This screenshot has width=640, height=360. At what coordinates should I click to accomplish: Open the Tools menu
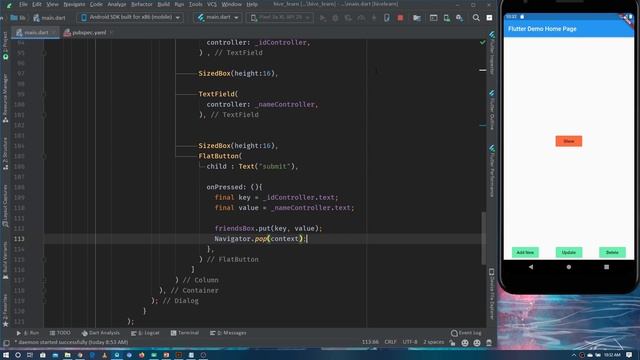pyautogui.click(x=196, y=4)
